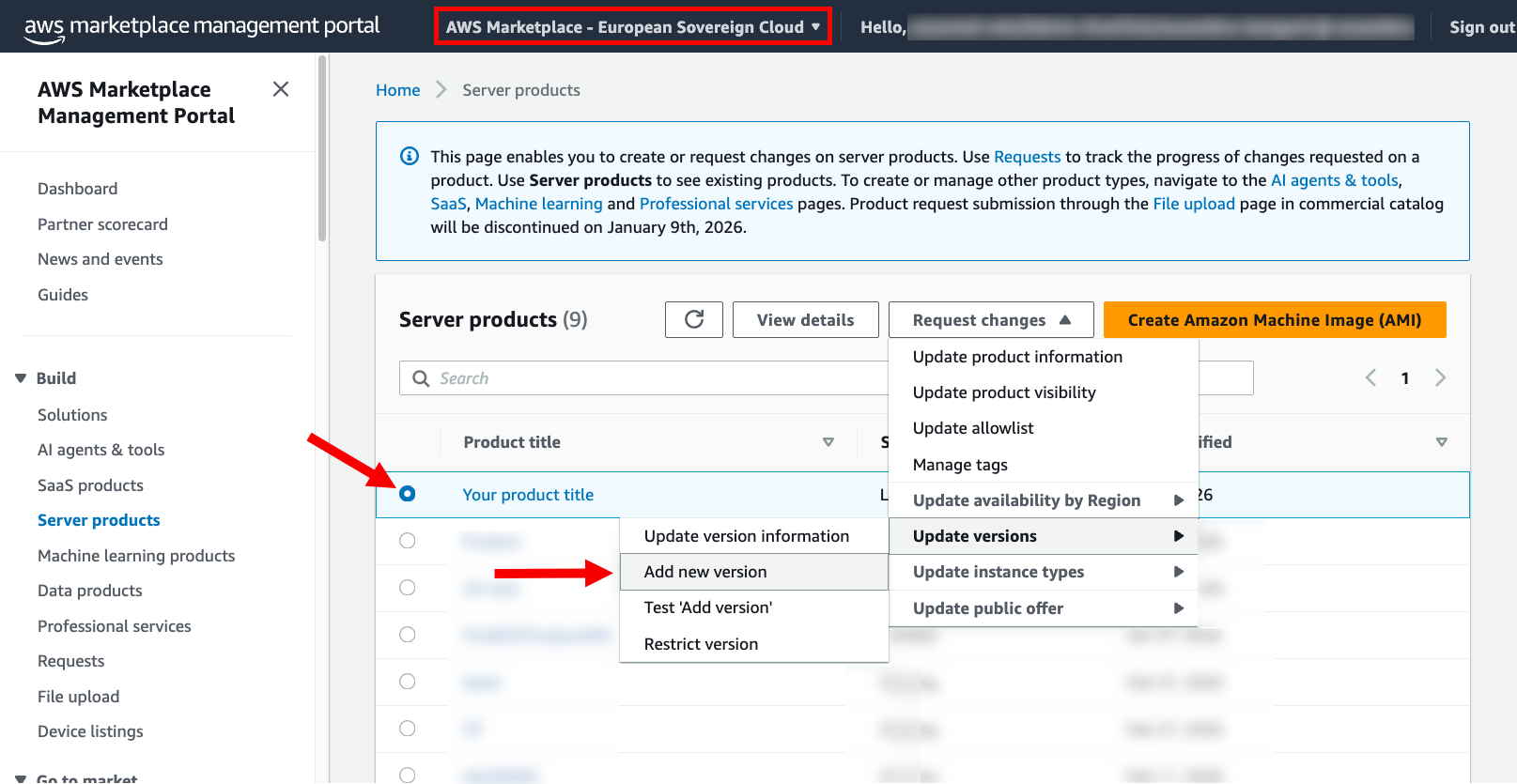Open the SaaS link in the banner
Image resolution: width=1517 pixels, height=784 pixels.
[x=448, y=204]
